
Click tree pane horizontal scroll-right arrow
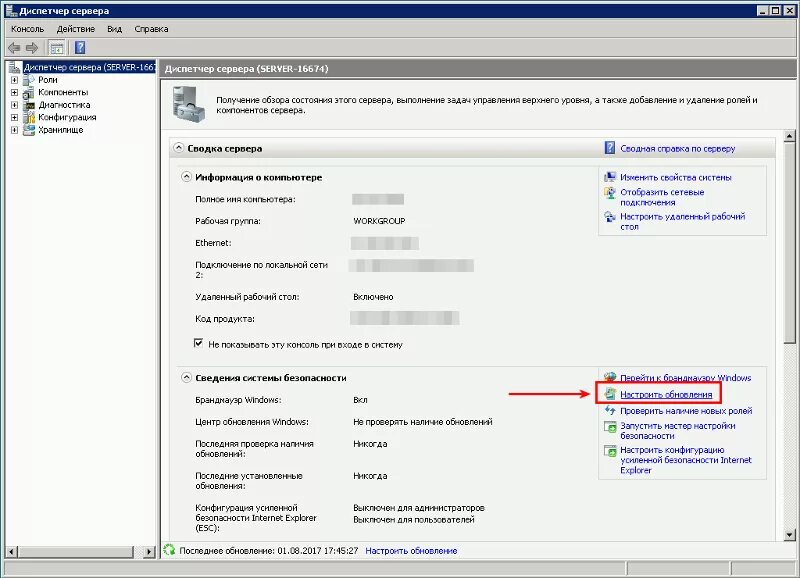pos(148,551)
